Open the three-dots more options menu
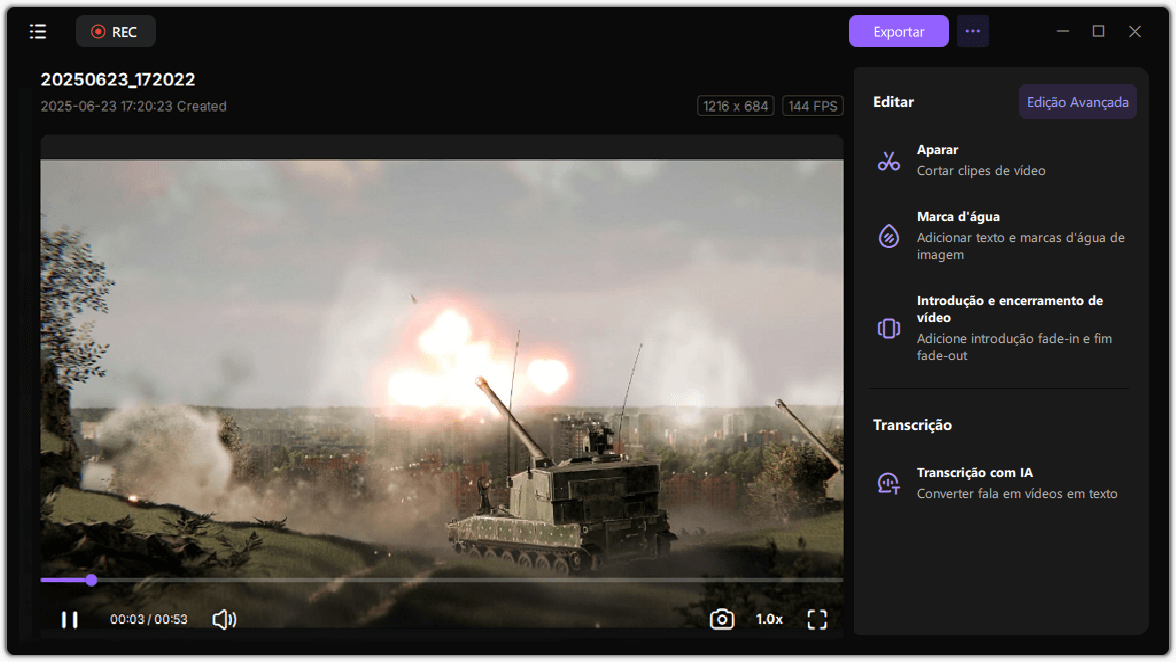The width and height of the screenshot is (1176, 662). (973, 31)
